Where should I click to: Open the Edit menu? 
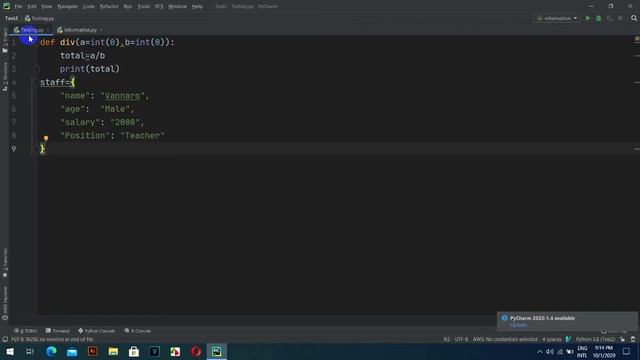(32, 7)
